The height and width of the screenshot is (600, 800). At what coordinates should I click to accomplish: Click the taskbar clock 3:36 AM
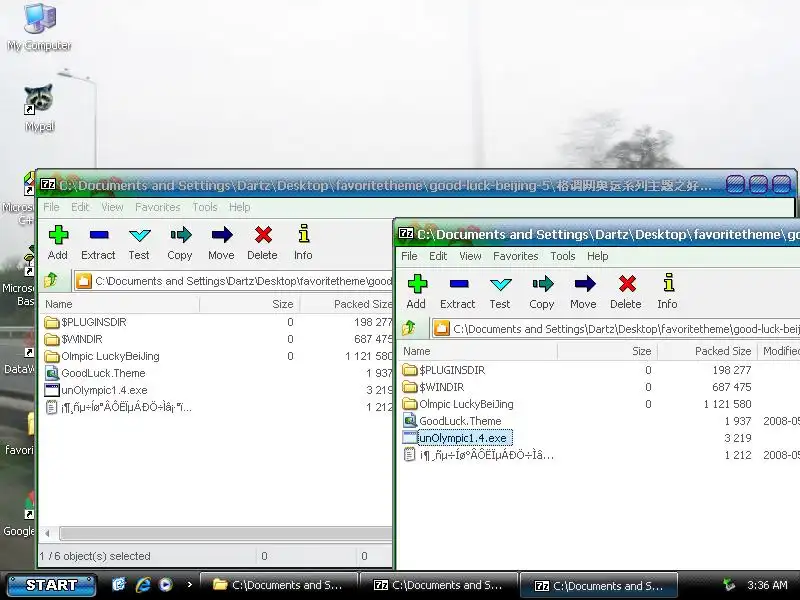point(767,585)
